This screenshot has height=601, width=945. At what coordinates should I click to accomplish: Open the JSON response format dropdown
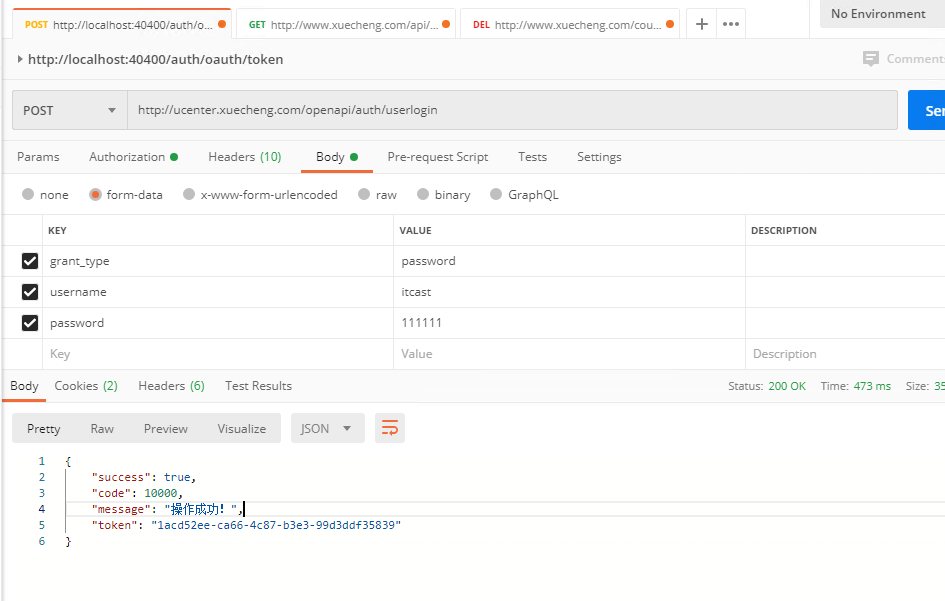[x=328, y=429]
